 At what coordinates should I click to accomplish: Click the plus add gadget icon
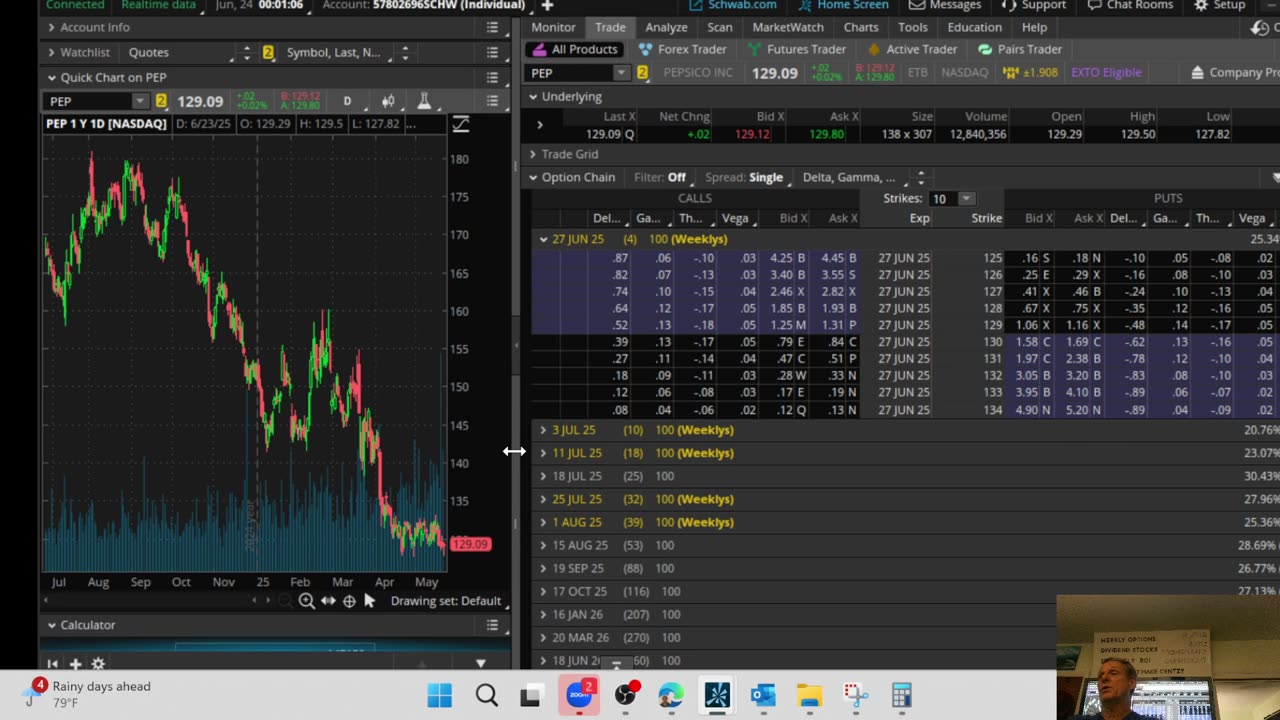75,664
